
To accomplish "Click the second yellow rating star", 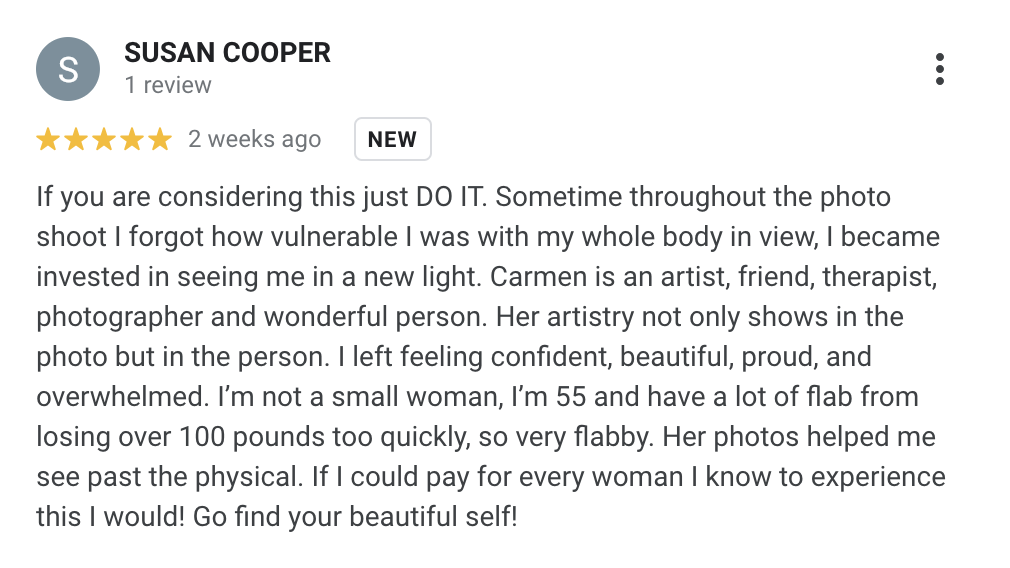I will click(x=76, y=139).
